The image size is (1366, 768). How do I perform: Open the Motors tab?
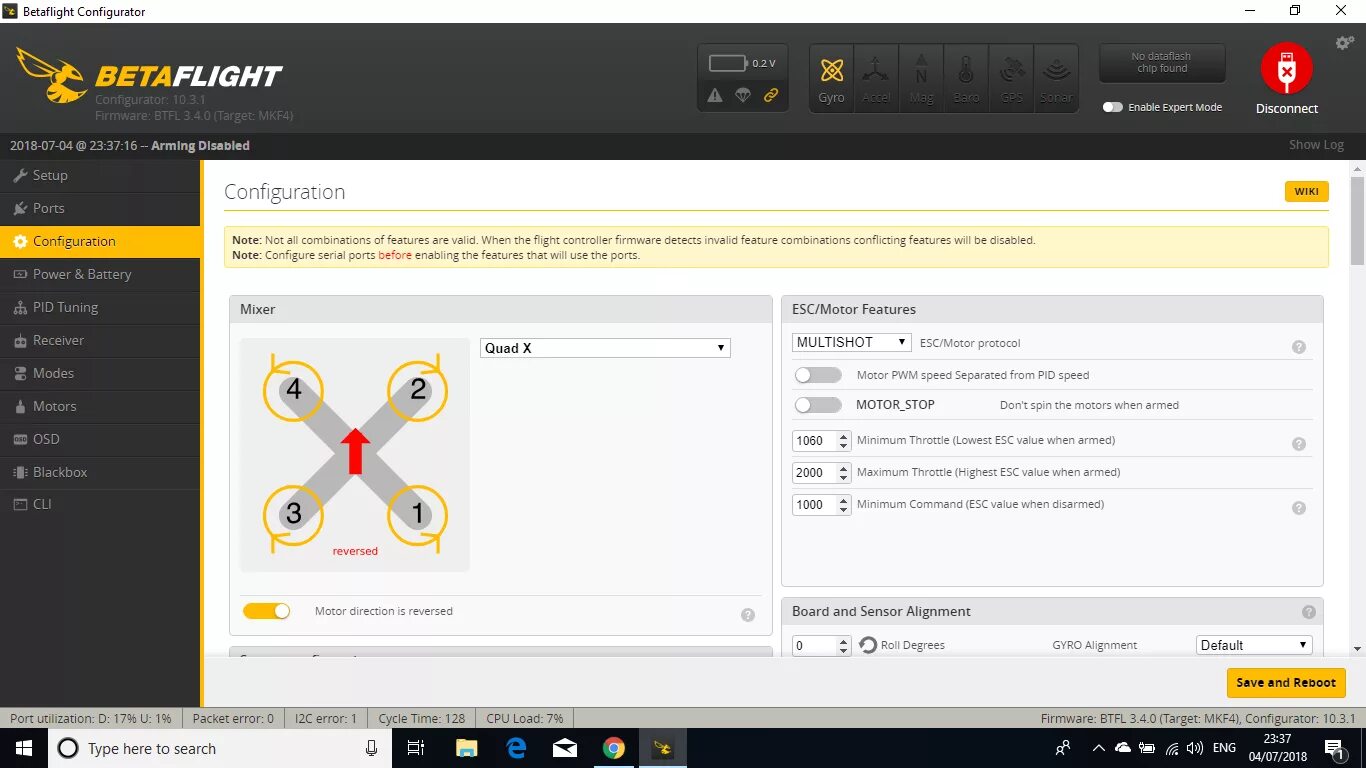[100, 406]
